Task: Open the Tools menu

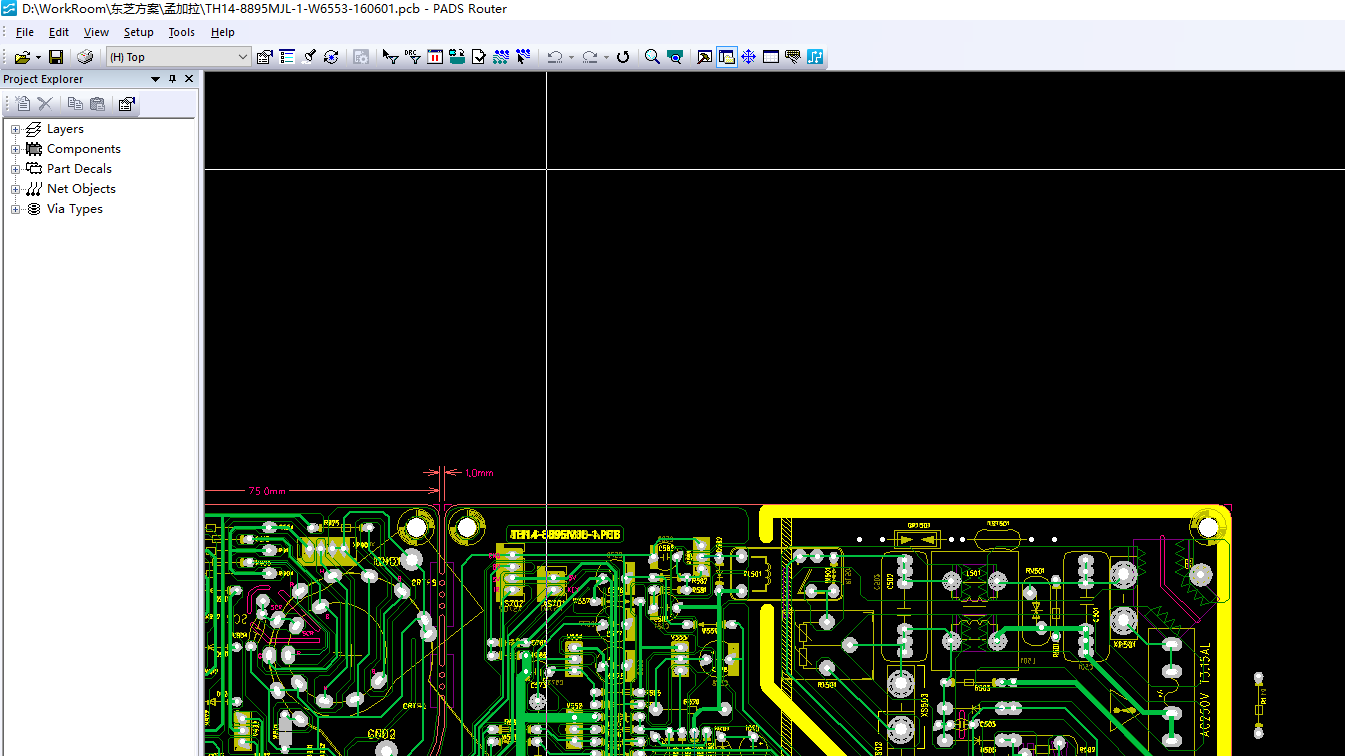Action: (x=181, y=32)
